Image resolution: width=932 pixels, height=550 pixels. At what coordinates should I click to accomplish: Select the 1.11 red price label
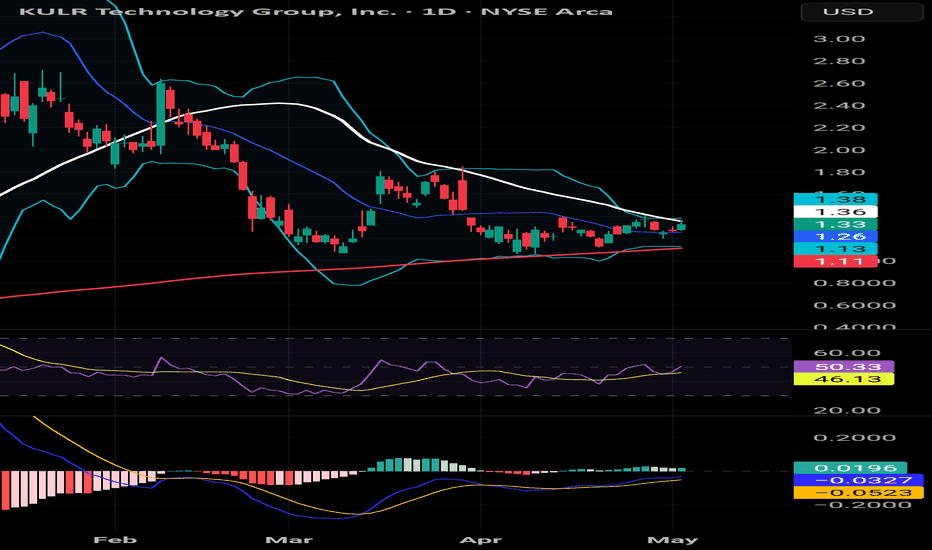click(835, 261)
